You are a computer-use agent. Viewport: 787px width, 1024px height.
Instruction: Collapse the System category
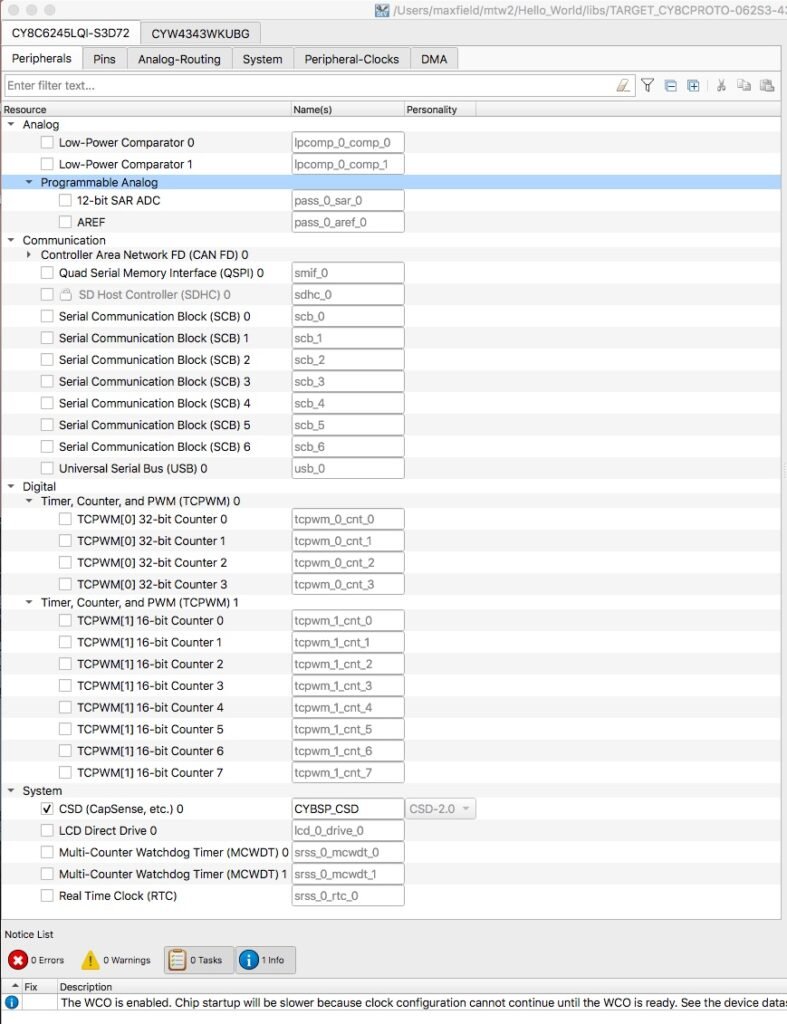coord(11,791)
